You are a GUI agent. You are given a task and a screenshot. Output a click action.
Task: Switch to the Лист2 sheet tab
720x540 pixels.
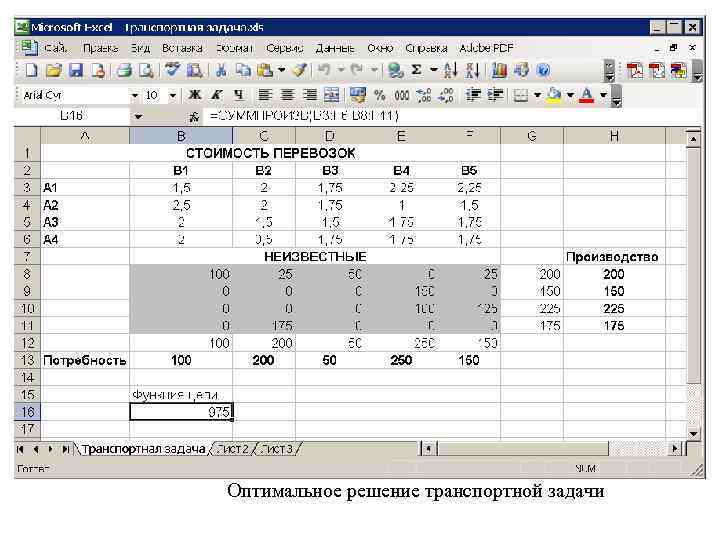click(x=233, y=449)
